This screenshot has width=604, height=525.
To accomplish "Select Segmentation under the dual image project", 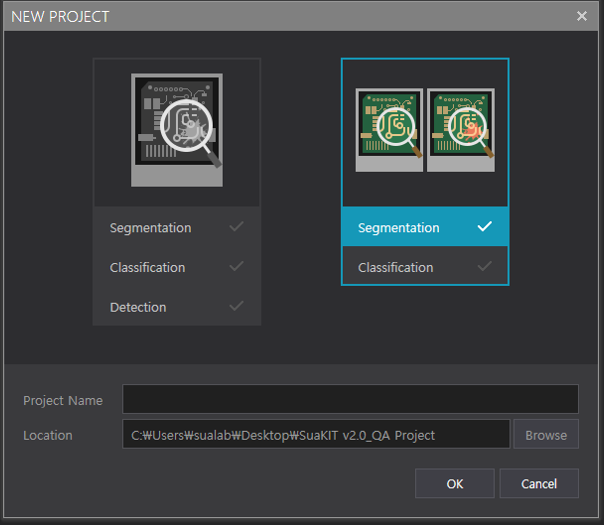I will 425,227.
